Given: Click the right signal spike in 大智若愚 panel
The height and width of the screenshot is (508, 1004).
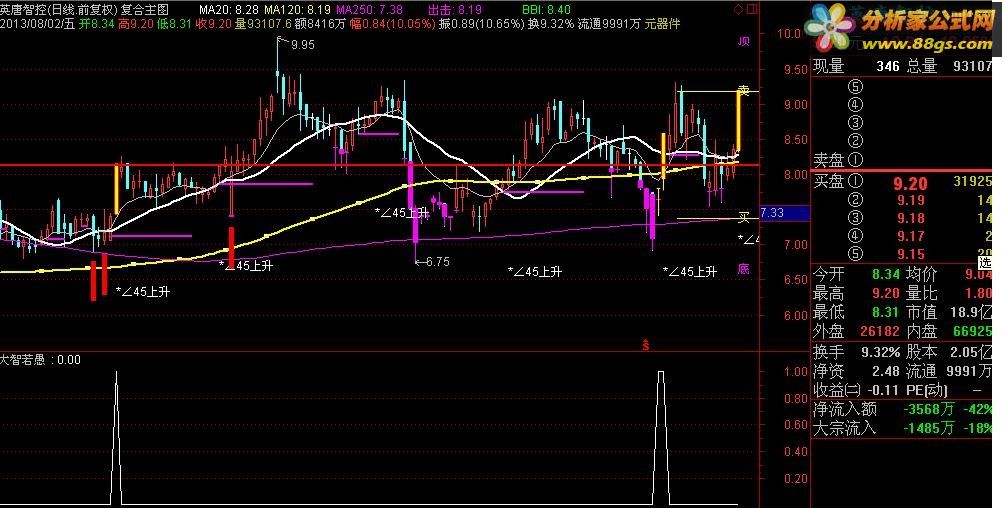Looking at the screenshot, I should 661,436.
